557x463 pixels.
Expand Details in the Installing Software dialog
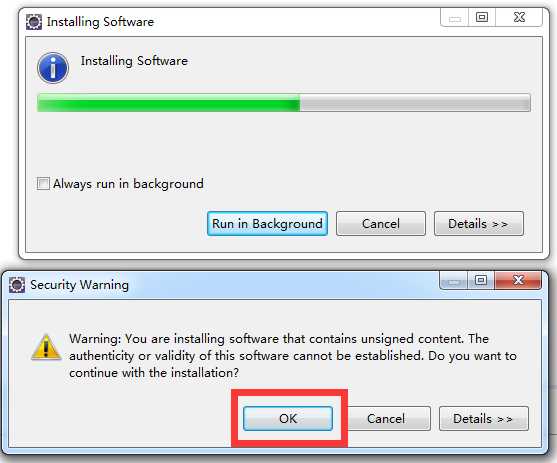tap(478, 224)
